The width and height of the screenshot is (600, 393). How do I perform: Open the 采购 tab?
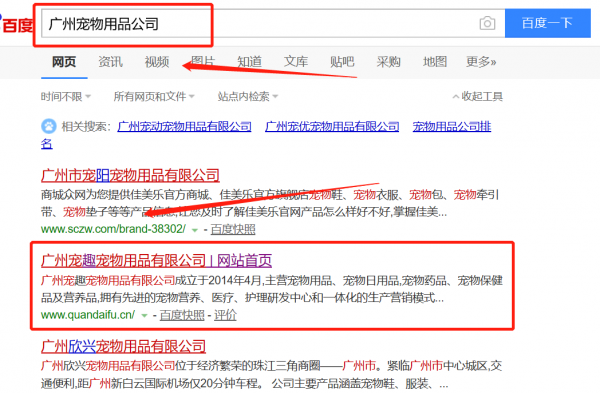tap(388, 62)
